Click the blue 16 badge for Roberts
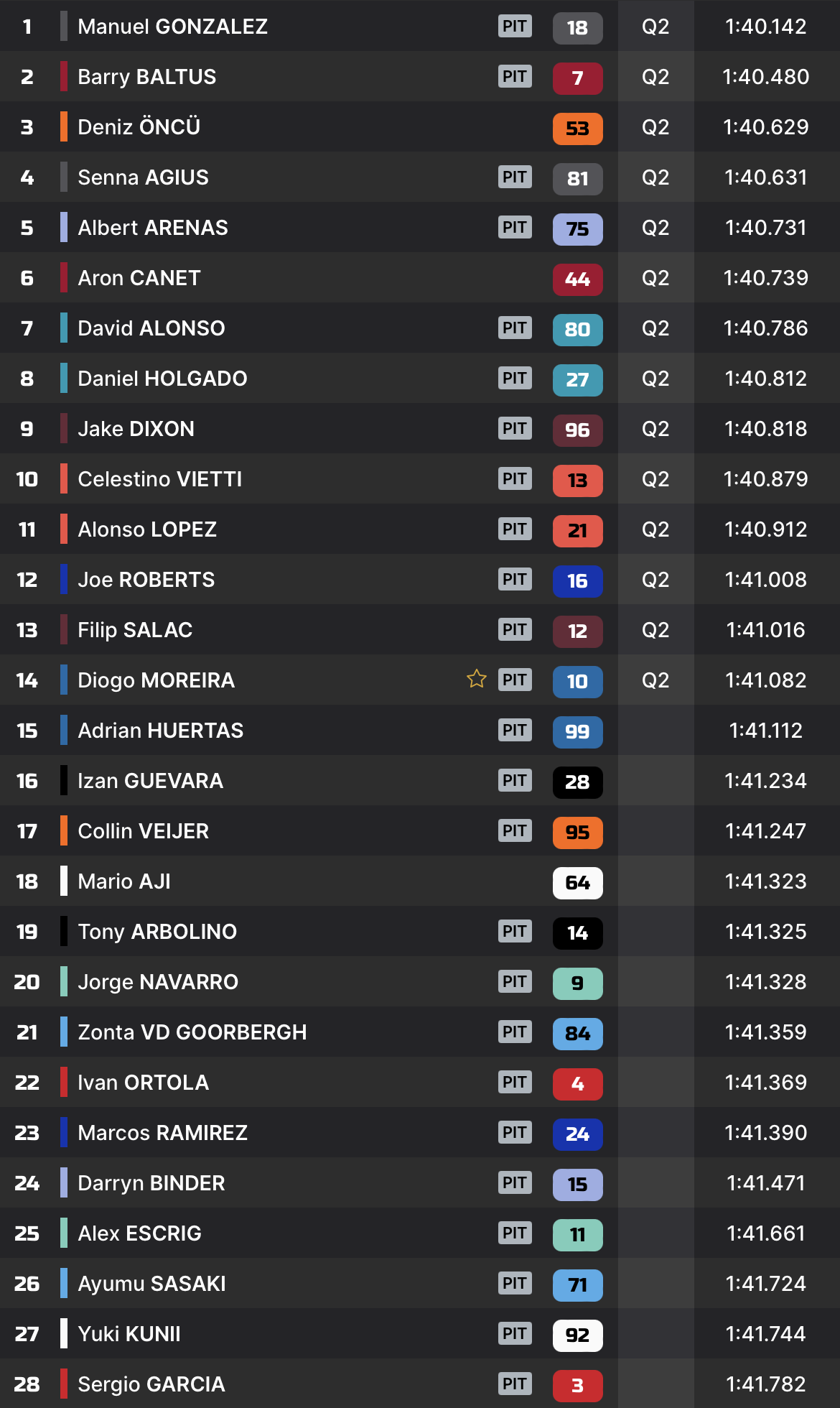Viewport: 840px width, 1408px height. [x=577, y=580]
